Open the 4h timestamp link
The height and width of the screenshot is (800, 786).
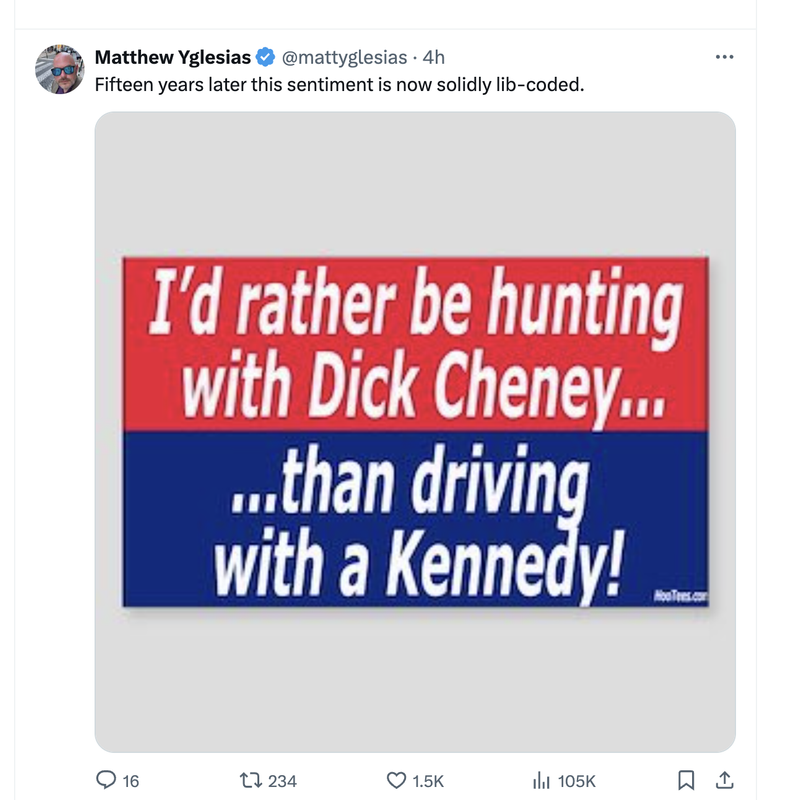[x=434, y=57]
